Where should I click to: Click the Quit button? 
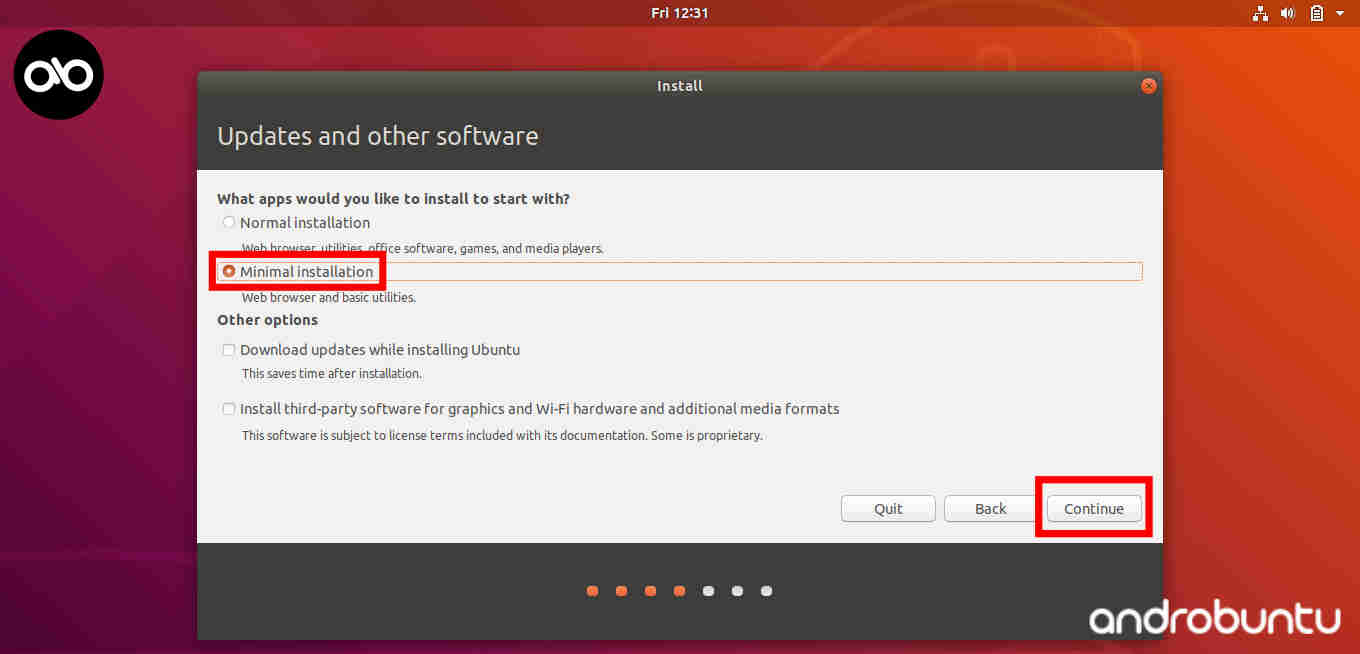coord(888,508)
